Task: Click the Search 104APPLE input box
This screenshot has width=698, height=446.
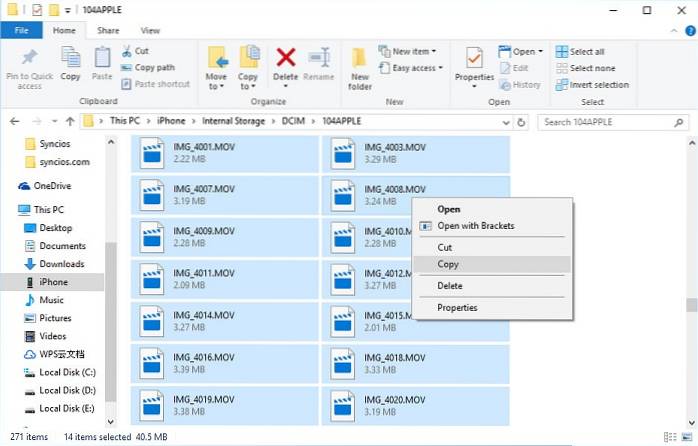Action: pos(610,121)
